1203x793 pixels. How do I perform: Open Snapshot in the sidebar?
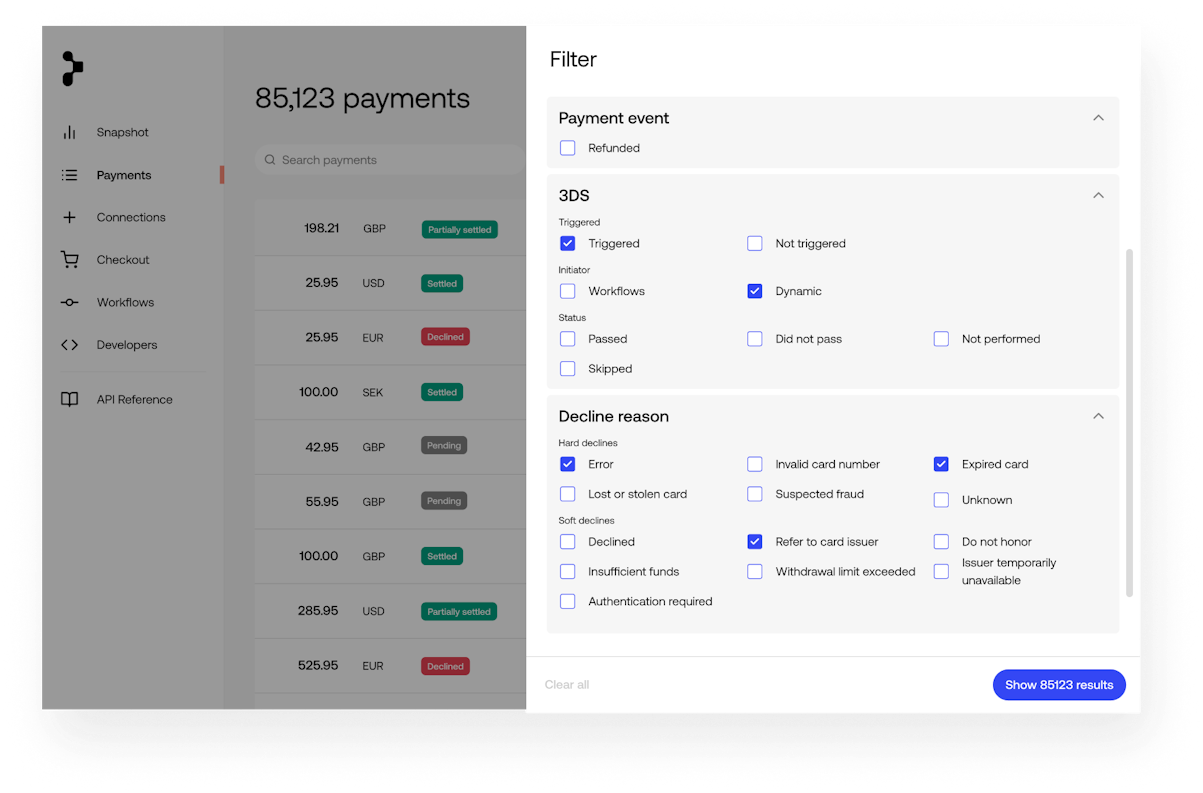122,132
